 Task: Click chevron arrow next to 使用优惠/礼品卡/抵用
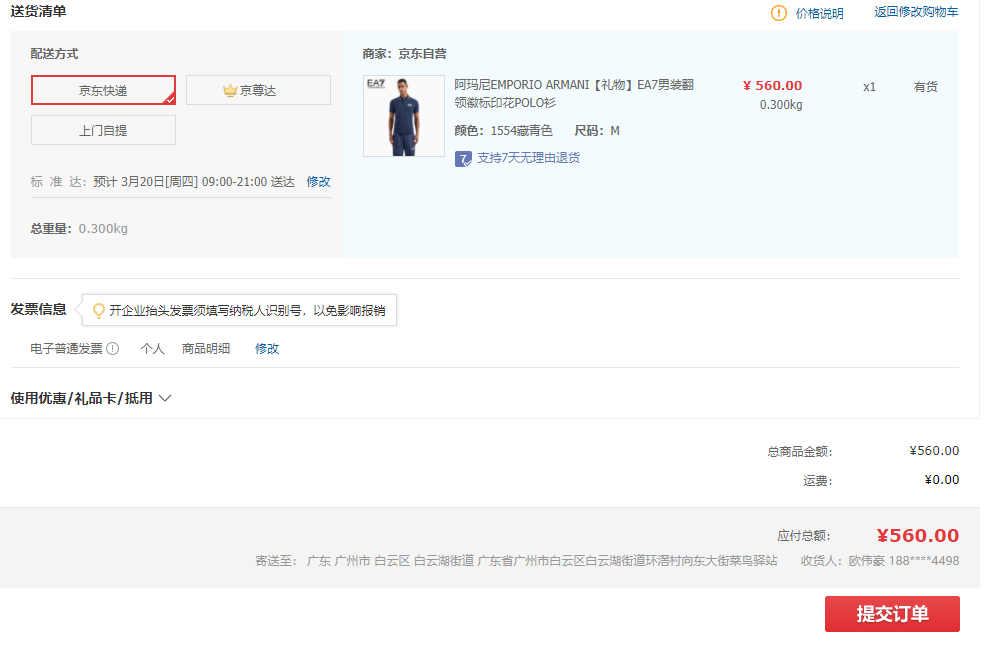165,398
